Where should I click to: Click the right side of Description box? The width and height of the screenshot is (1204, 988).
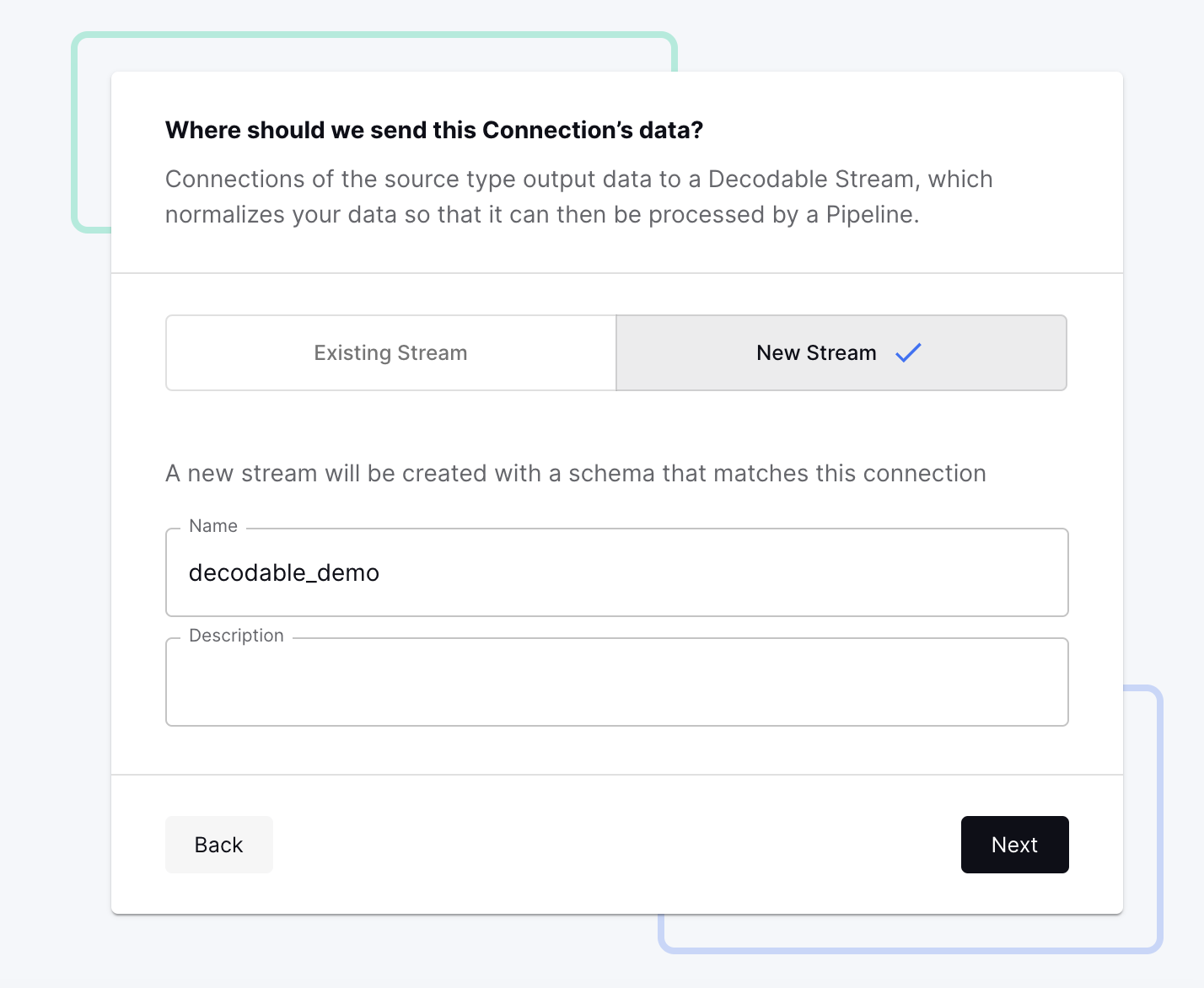click(995, 683)
